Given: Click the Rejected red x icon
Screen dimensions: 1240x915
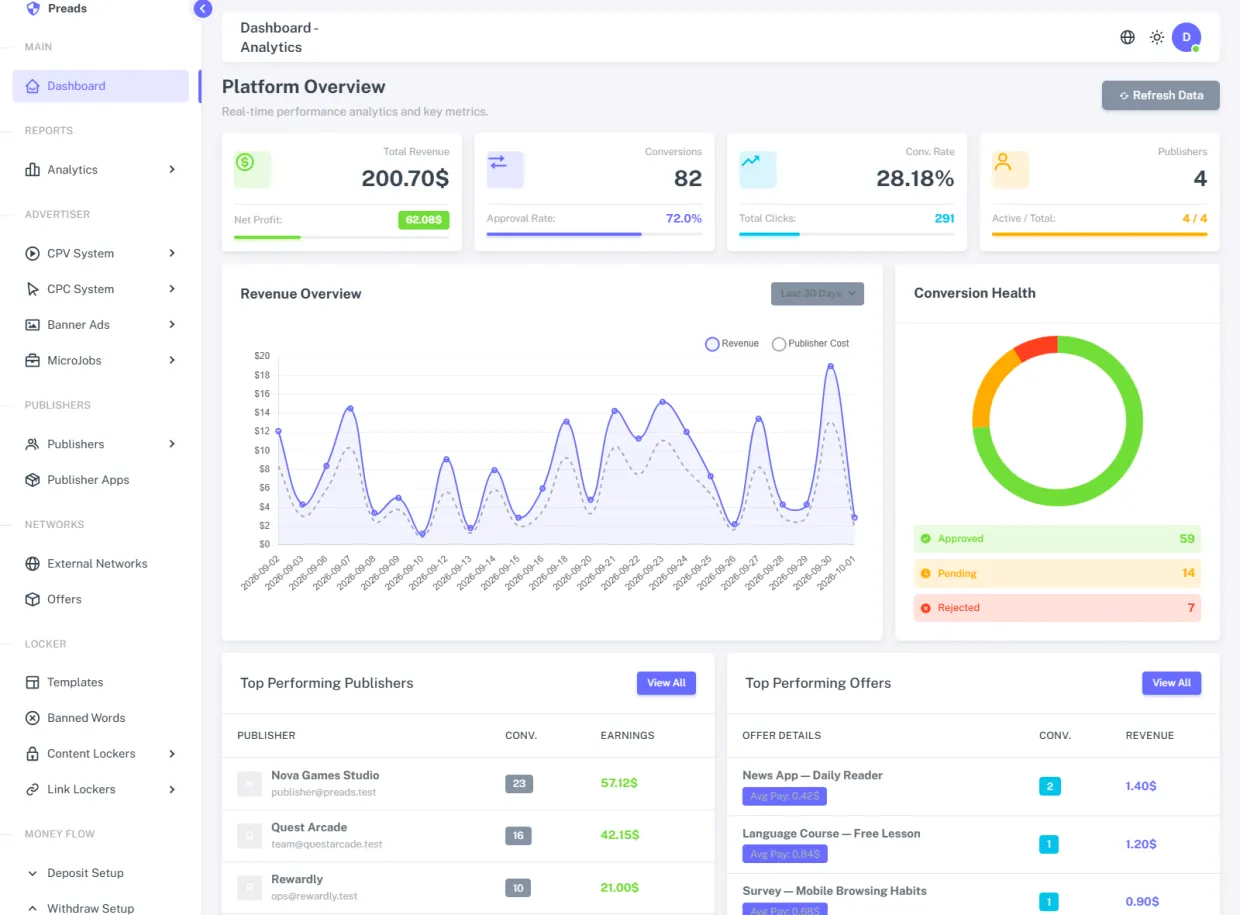Looking at the screenshot, I should 926,608.
